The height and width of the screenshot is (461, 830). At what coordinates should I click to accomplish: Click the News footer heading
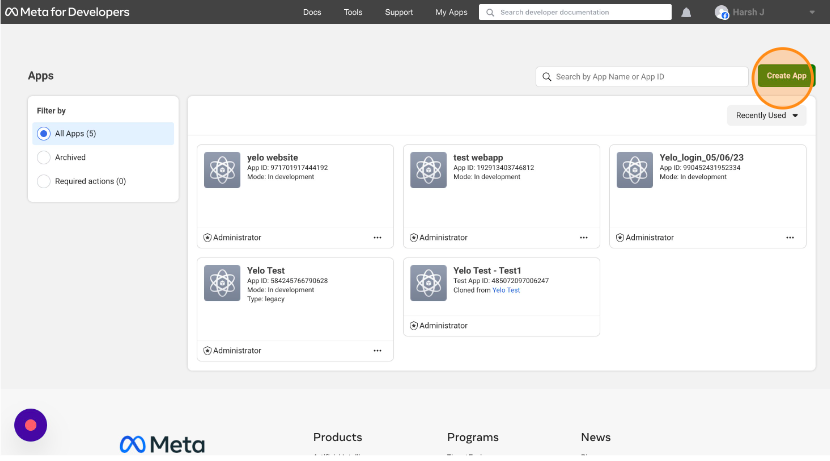[596, 437]
